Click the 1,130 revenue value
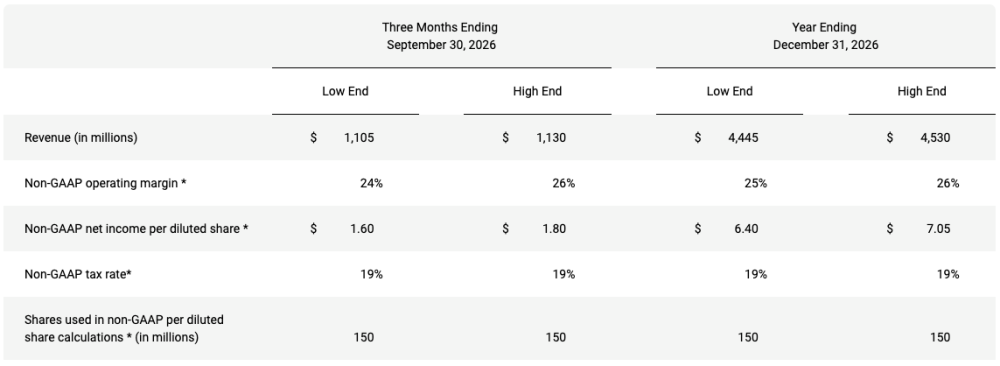The width and height of the screenshot is (1000, 366). tap(551, 138)
